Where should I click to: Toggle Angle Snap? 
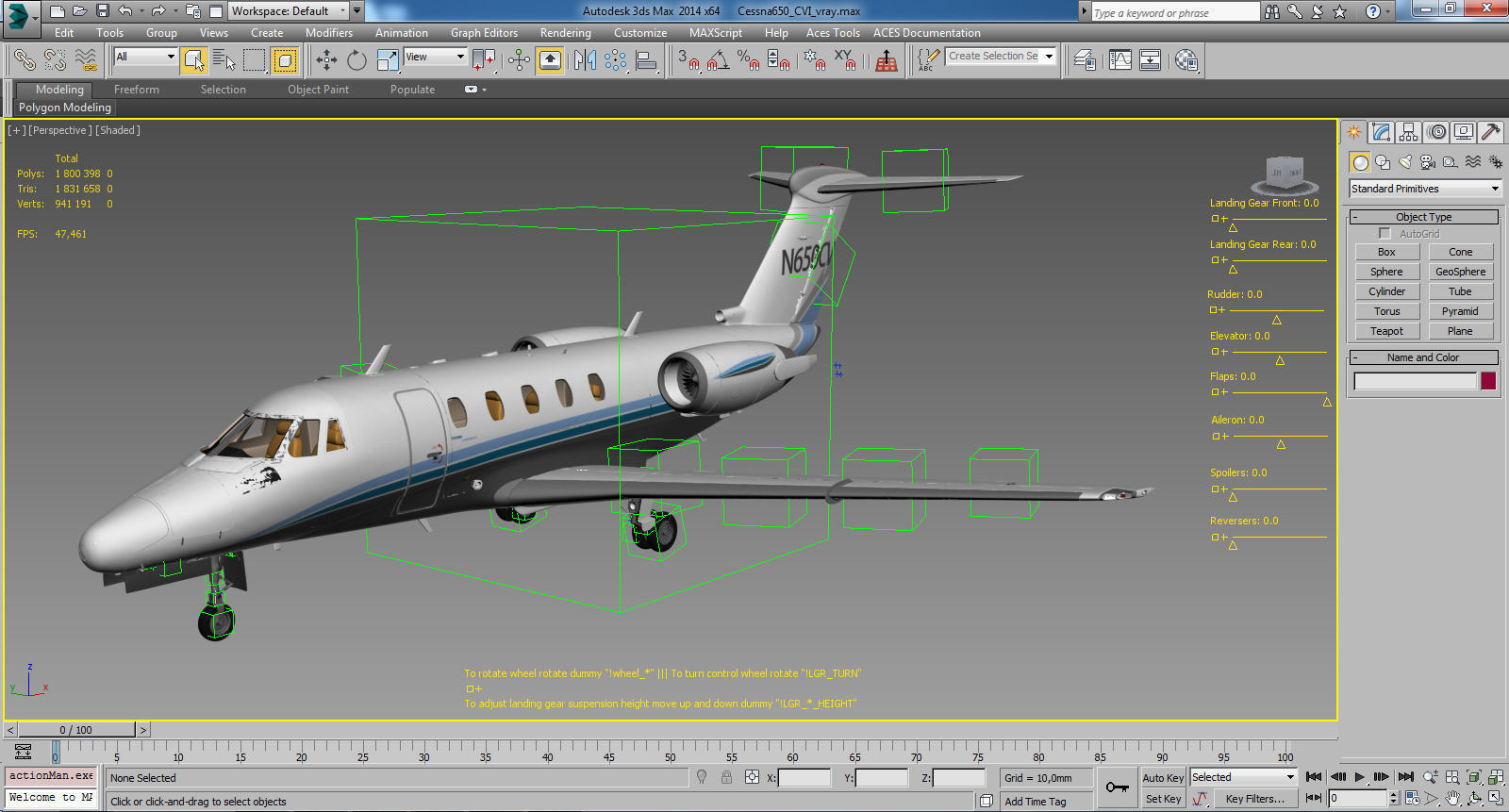click(x=718, y=60)
